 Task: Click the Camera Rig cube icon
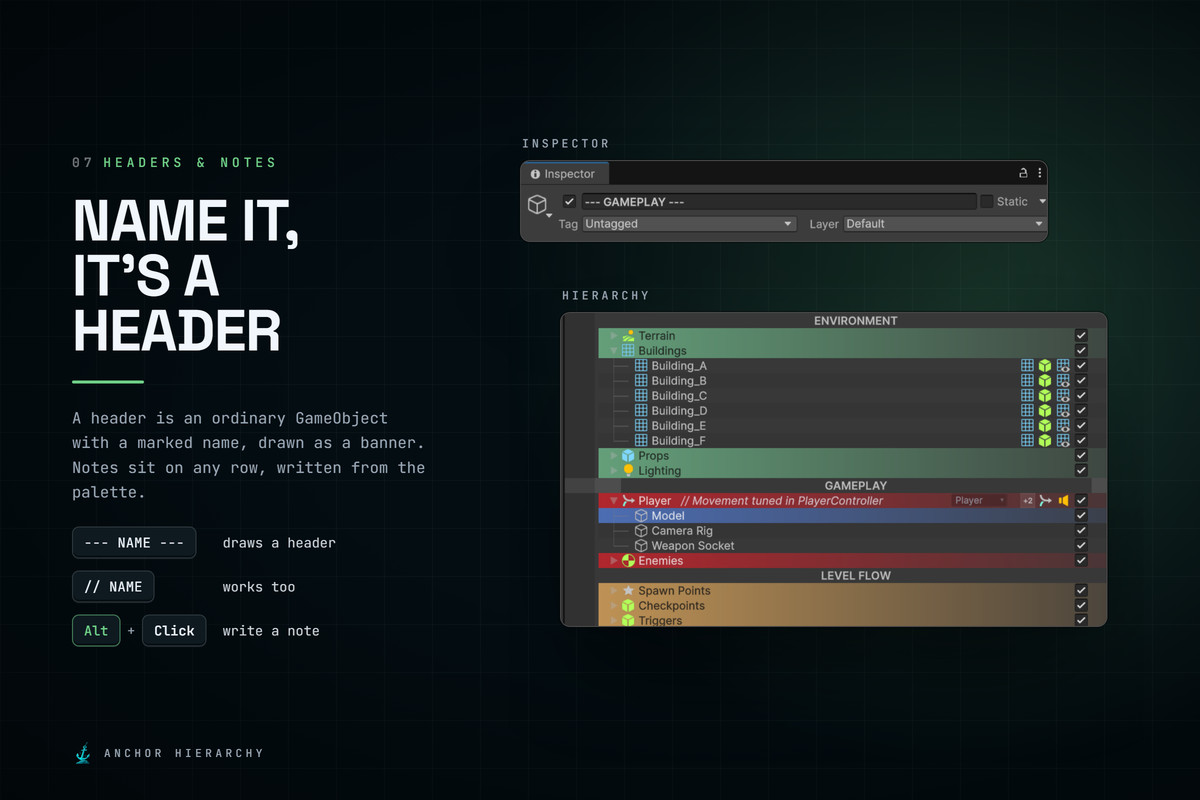pos(642,531)
